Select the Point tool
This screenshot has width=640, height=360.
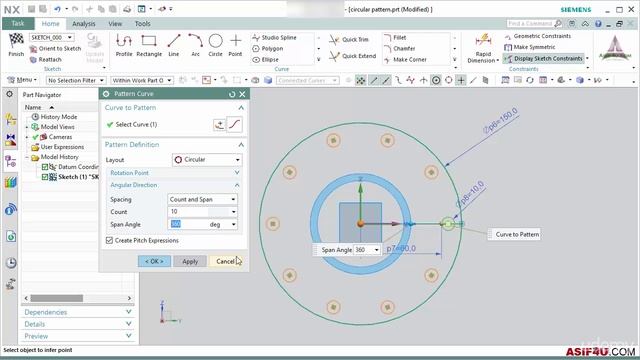[235, 45]
